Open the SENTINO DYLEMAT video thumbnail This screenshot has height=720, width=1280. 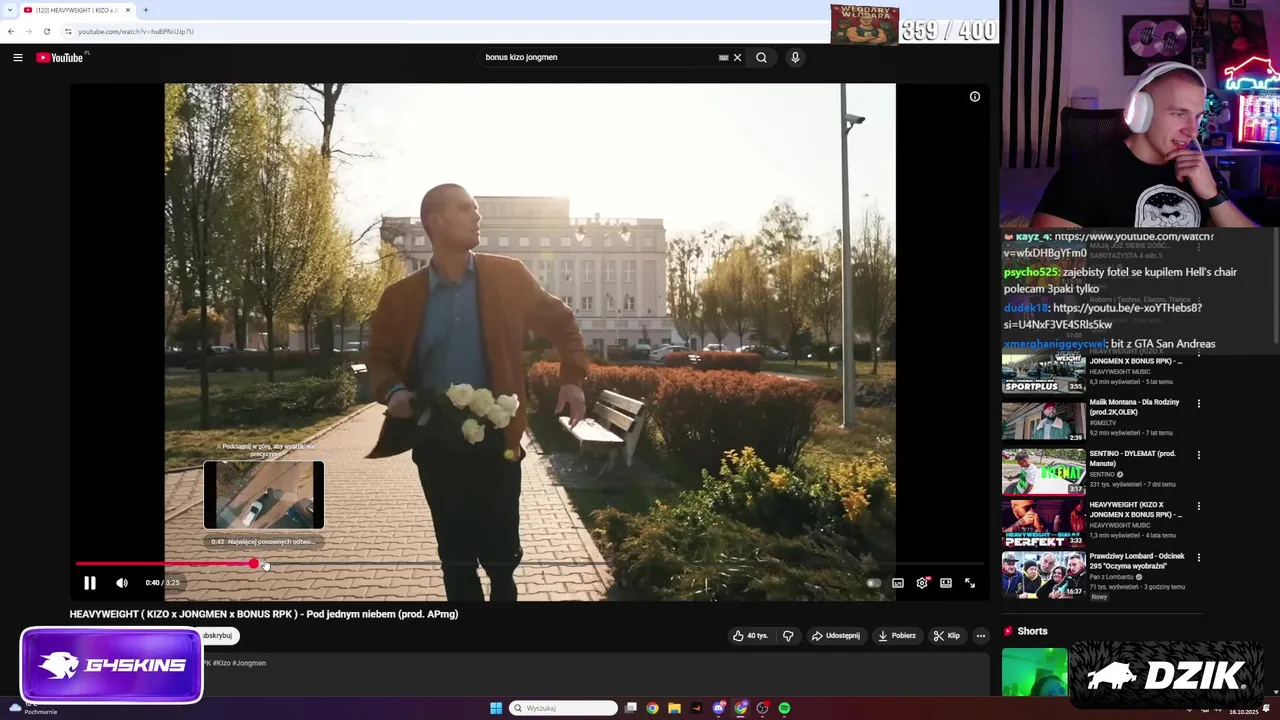pos(1043,471)
